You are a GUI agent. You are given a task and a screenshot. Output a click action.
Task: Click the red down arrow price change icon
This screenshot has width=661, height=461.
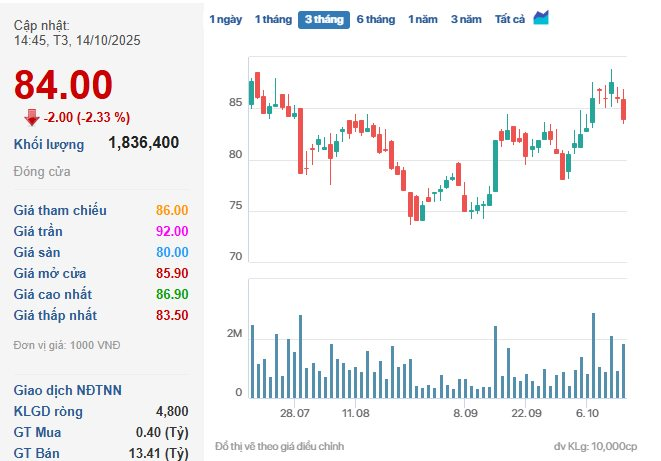[32, 117]
